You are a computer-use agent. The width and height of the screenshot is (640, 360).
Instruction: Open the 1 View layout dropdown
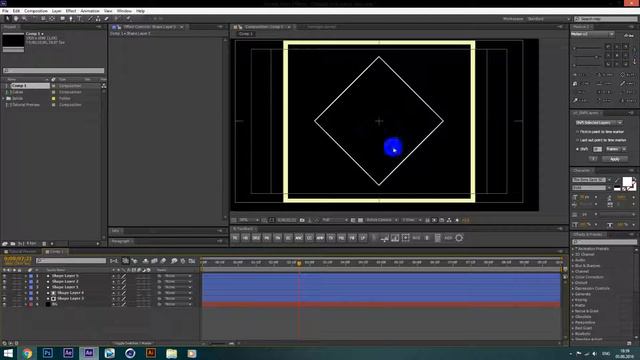pyautogui.click(x=411, y=220)
